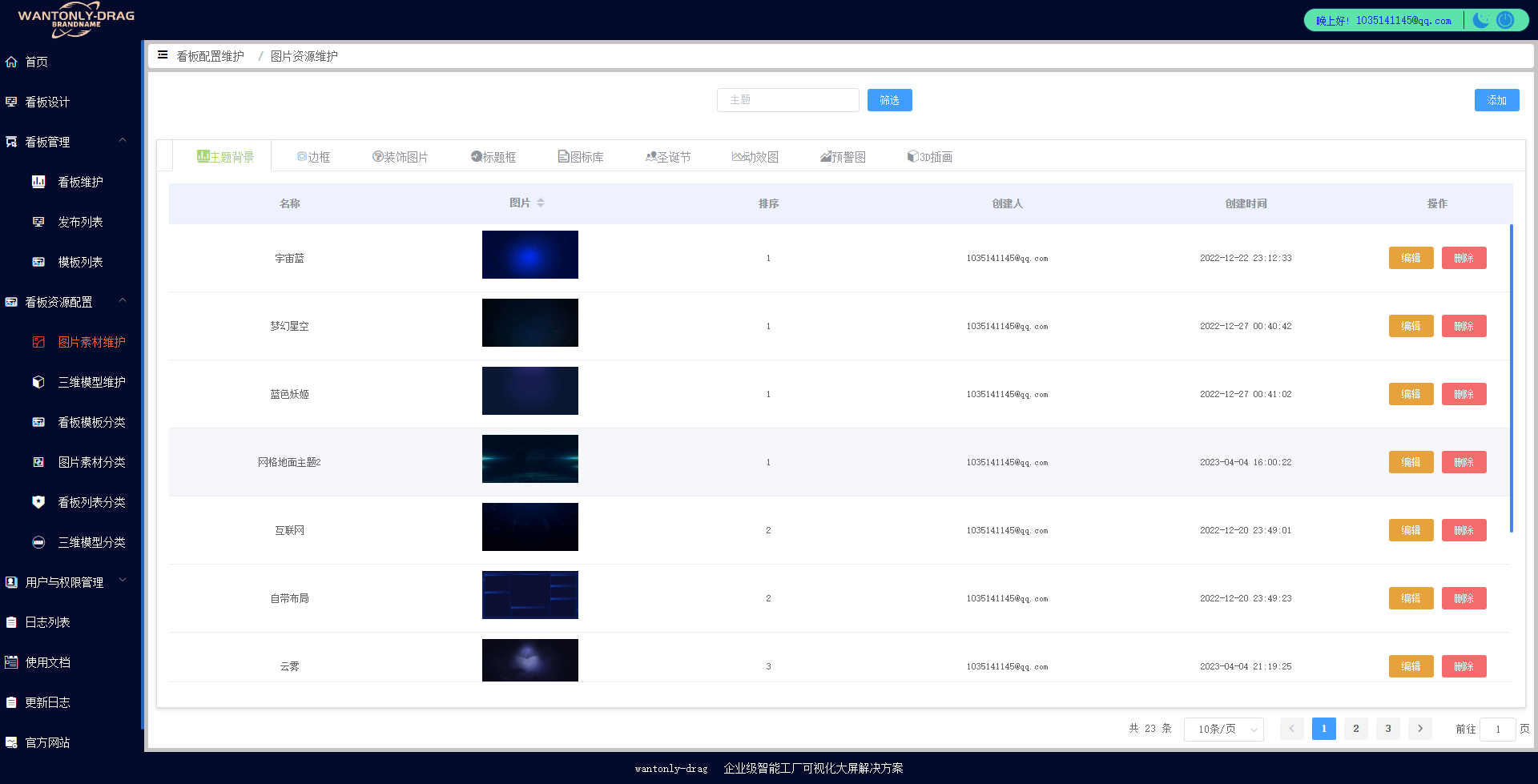The height and width of the screenshot is (784, 1538).
Task: Click the 筛选 filter button
Action: pos(889,100)
